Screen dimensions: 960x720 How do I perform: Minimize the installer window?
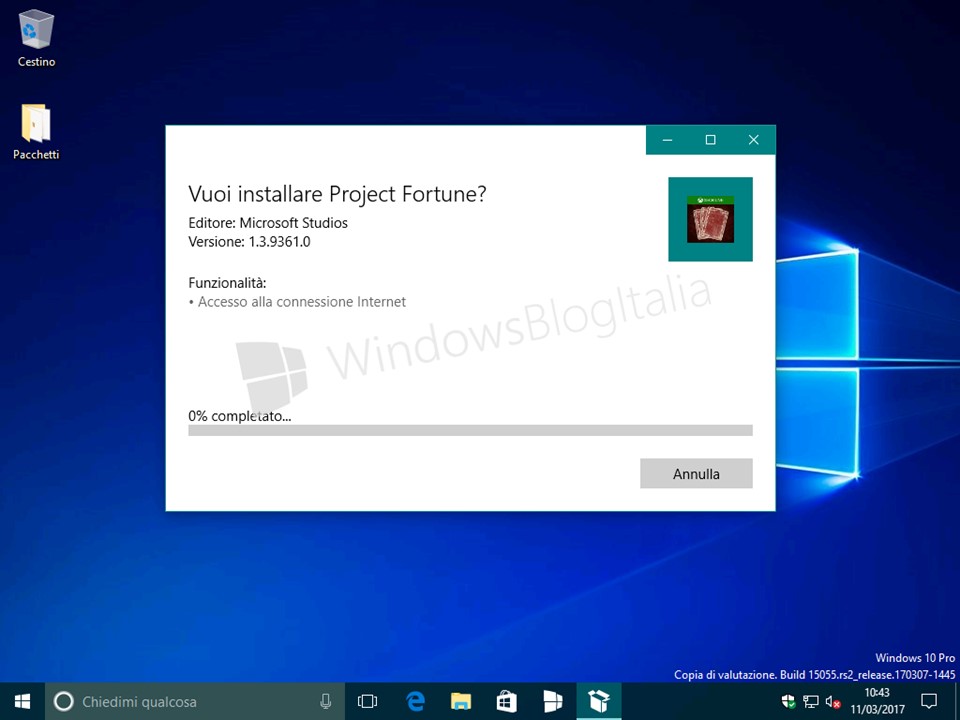coord(667,140)
